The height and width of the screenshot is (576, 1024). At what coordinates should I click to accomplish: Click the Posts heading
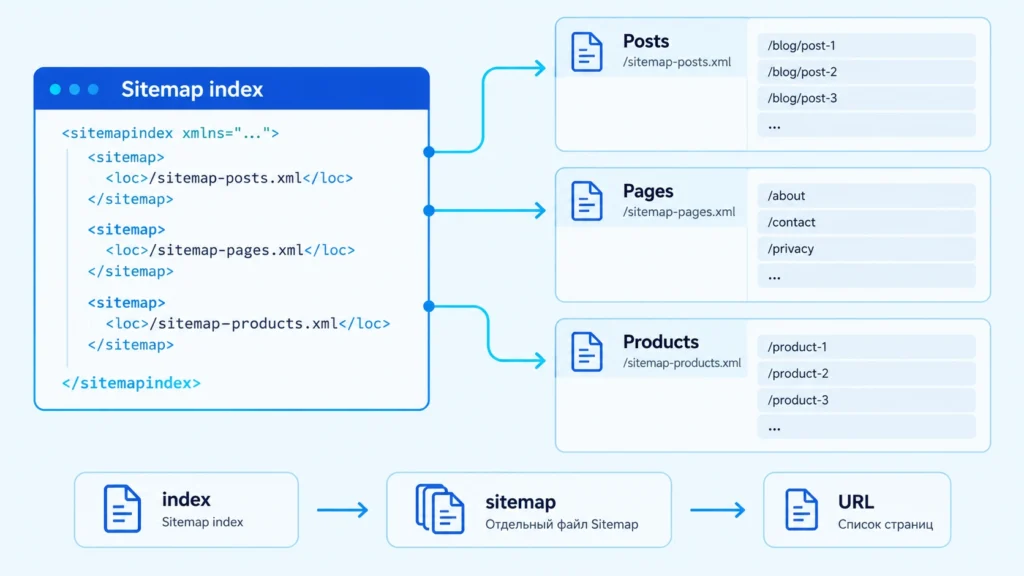click(x=646, y=41)
